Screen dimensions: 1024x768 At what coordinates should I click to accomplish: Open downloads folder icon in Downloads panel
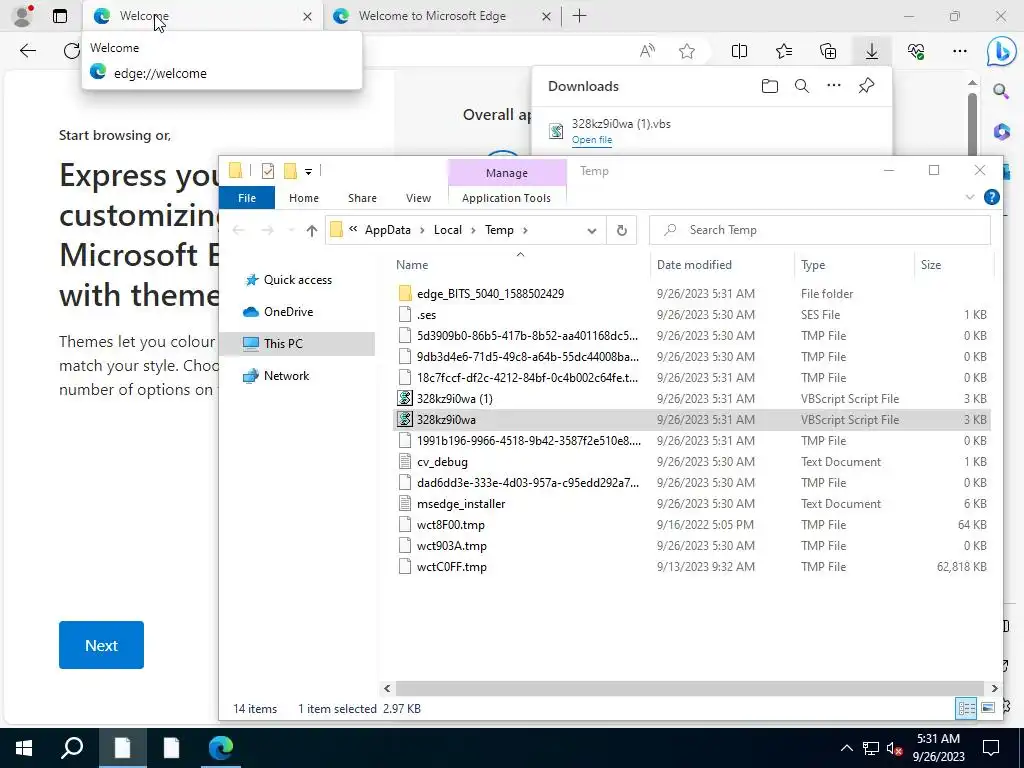pyautogui.click(x=770, y=86)
